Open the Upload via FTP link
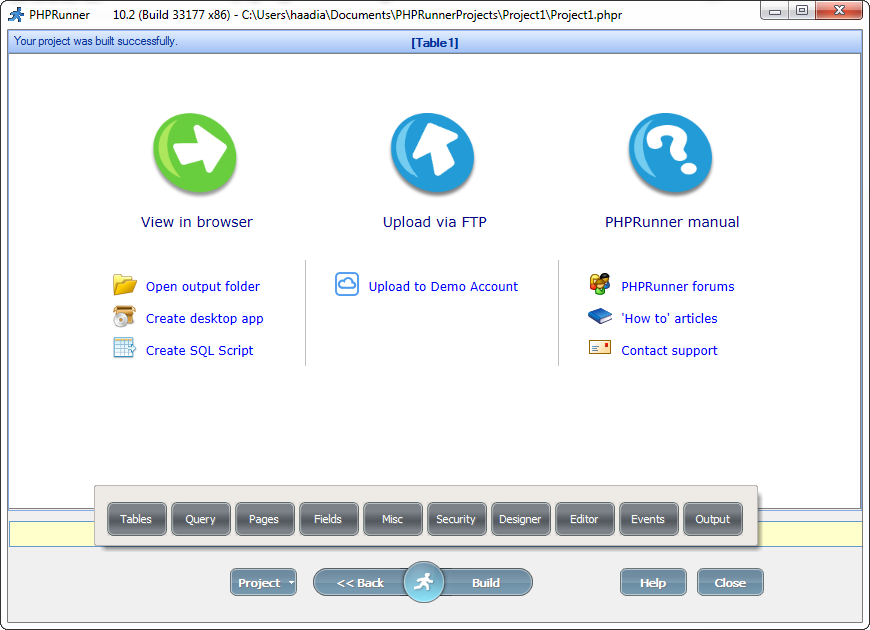 click(x=434, y=222)
